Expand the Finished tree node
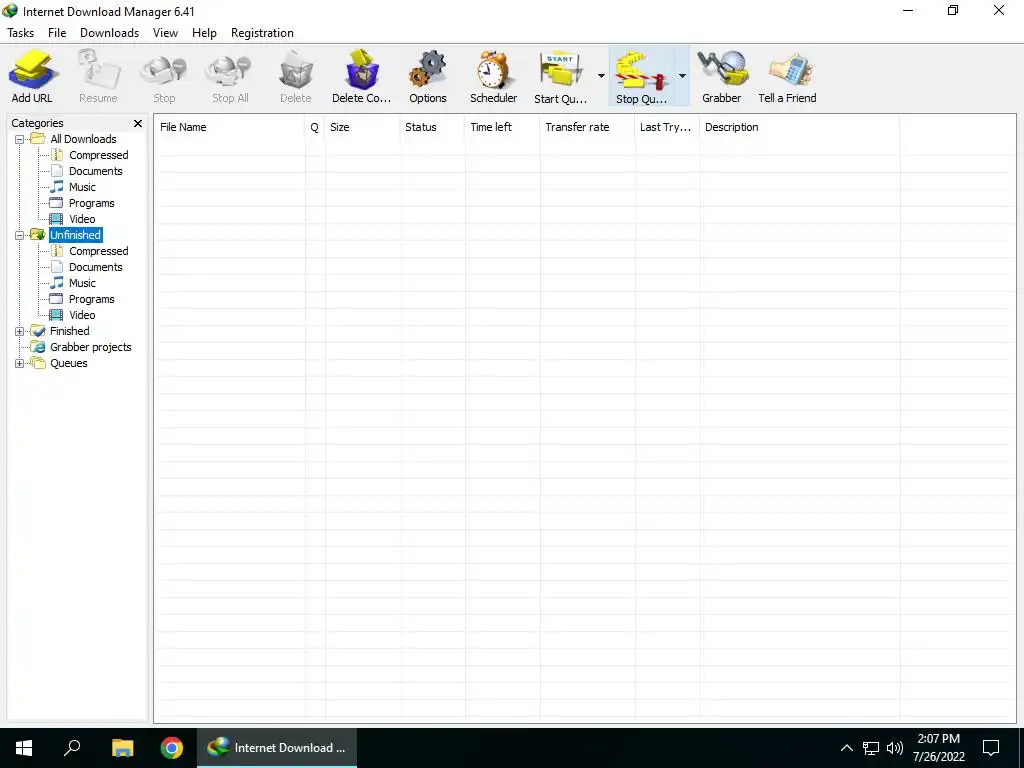This screenshot has width=1024, height=768. click(x=20, y=331)
